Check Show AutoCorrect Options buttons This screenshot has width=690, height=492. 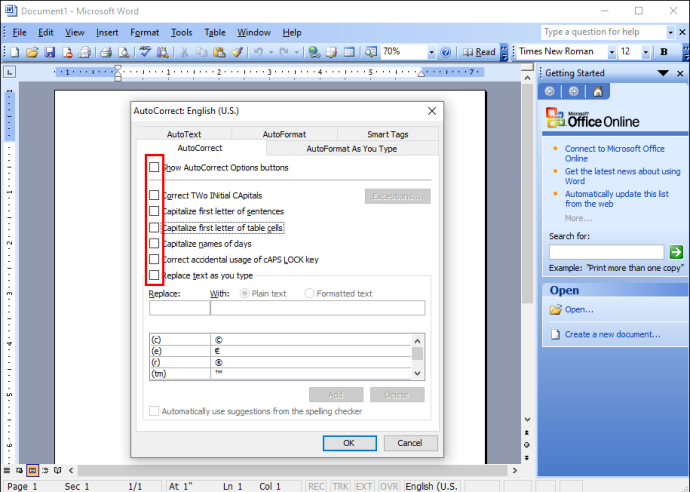pyautogui.click(x=154, y=167)
